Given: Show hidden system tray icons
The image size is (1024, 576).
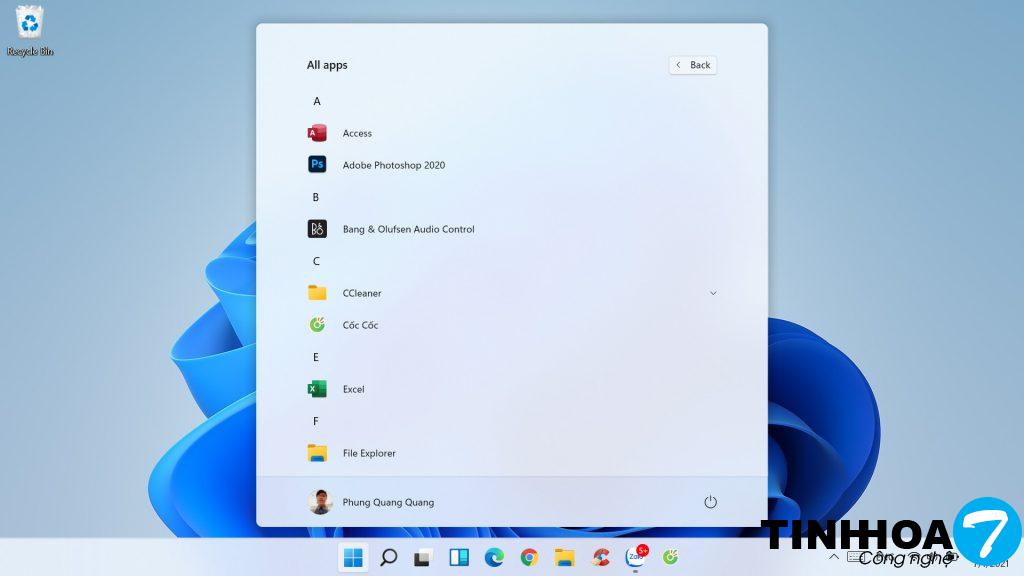Looking at the screenshot, I should click(x=834, y=557).
